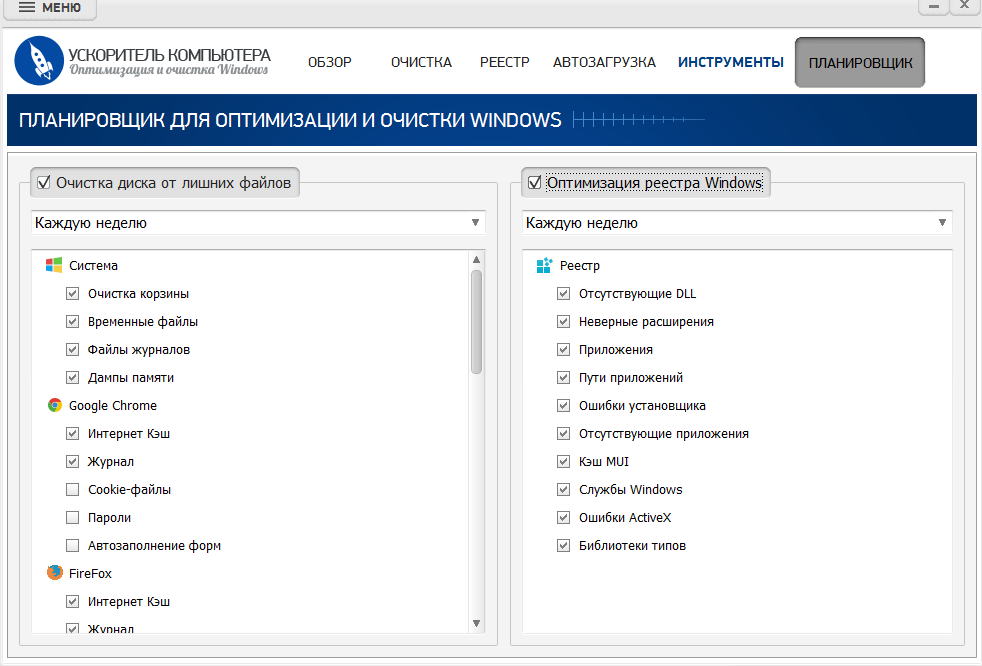Click scroll up arrow in cleanup list

click(x=477, y=259)
